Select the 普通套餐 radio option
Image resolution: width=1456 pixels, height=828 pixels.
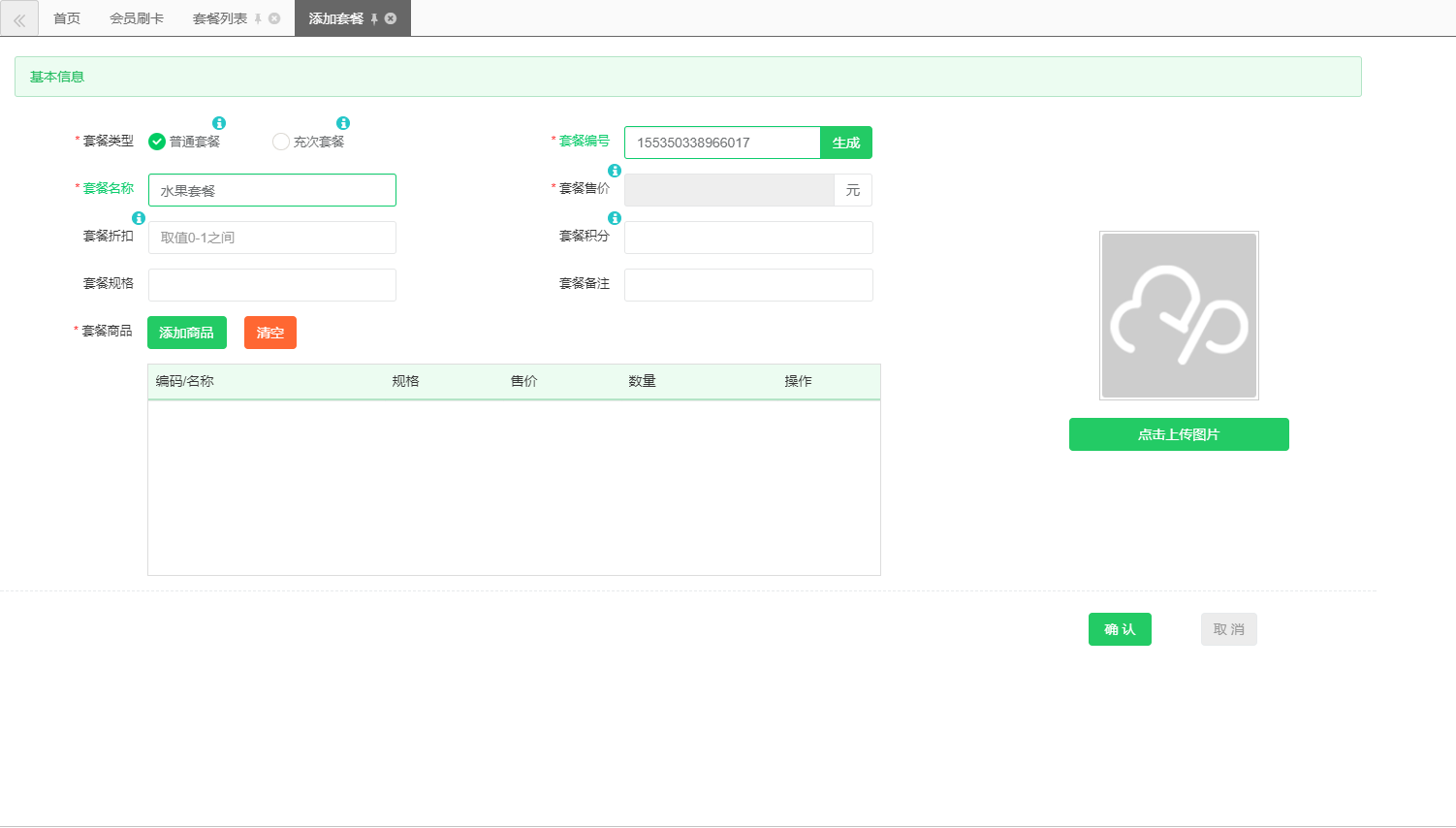[x=157, y=142]
